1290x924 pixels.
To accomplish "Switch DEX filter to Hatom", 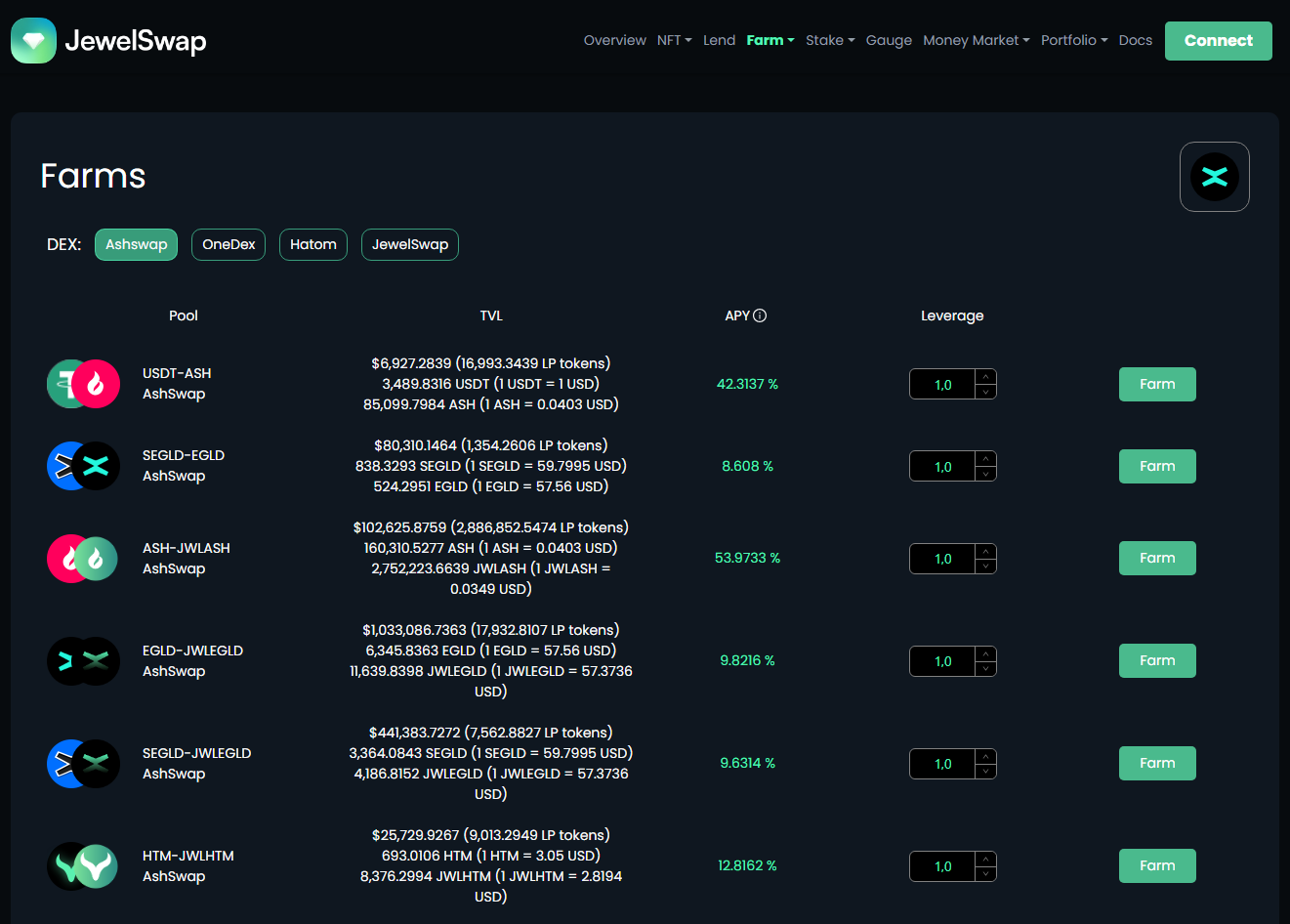I will [312, 244].
